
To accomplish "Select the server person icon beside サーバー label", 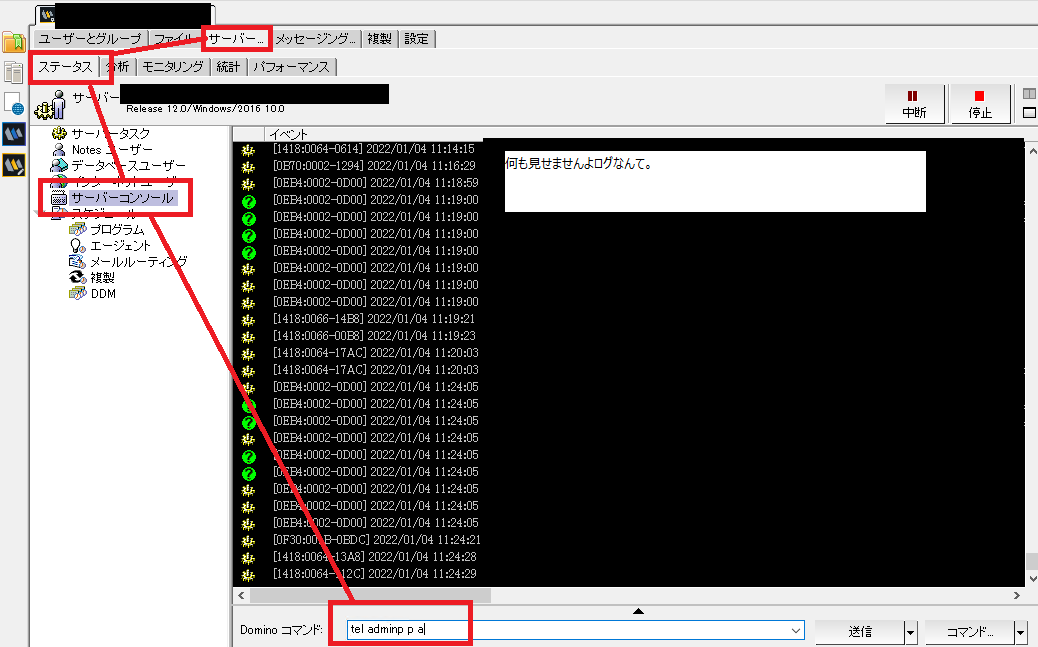I will (52, 105).
